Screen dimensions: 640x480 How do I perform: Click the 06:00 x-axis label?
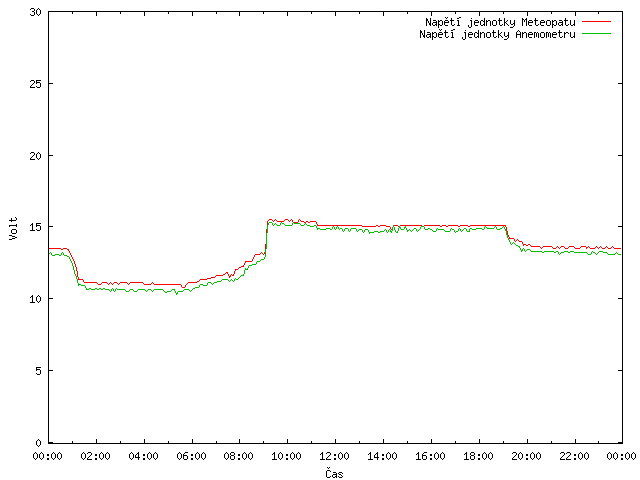(191, 456)
